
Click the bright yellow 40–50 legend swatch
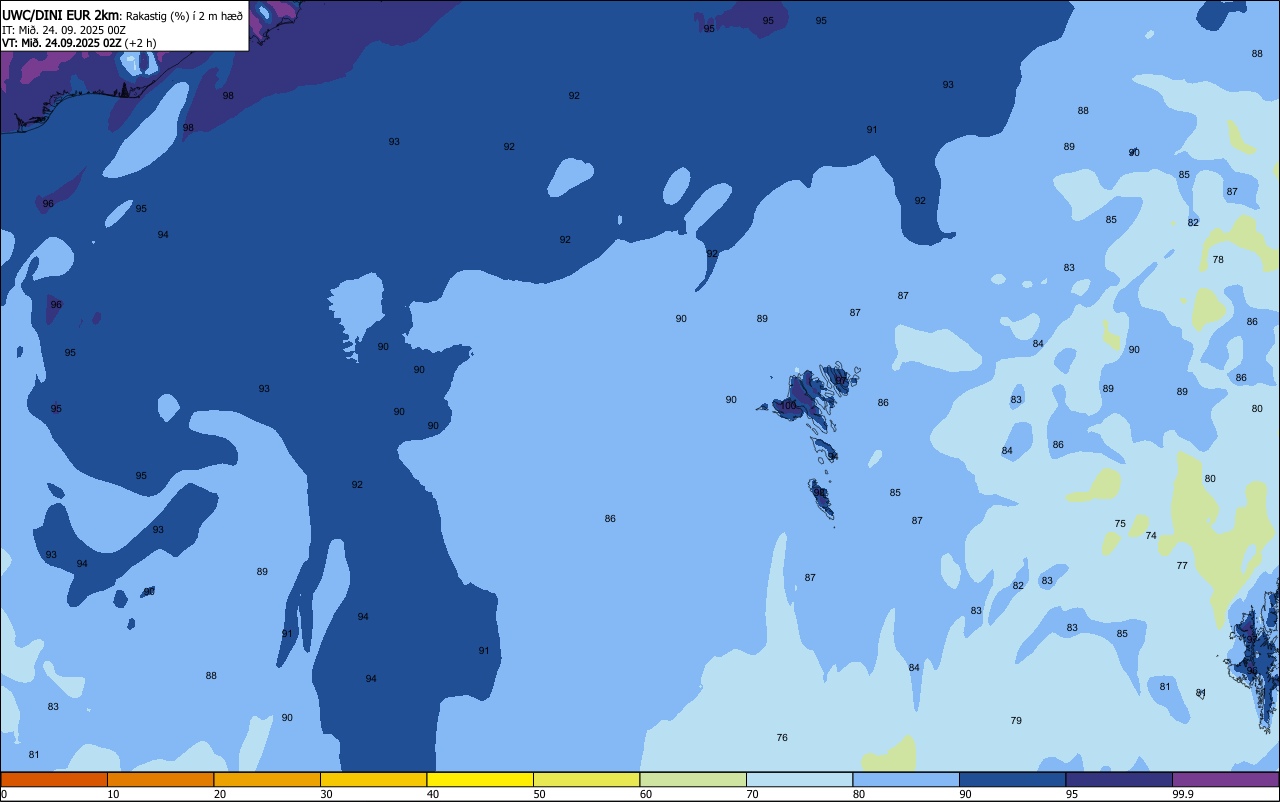click(480, 779)
